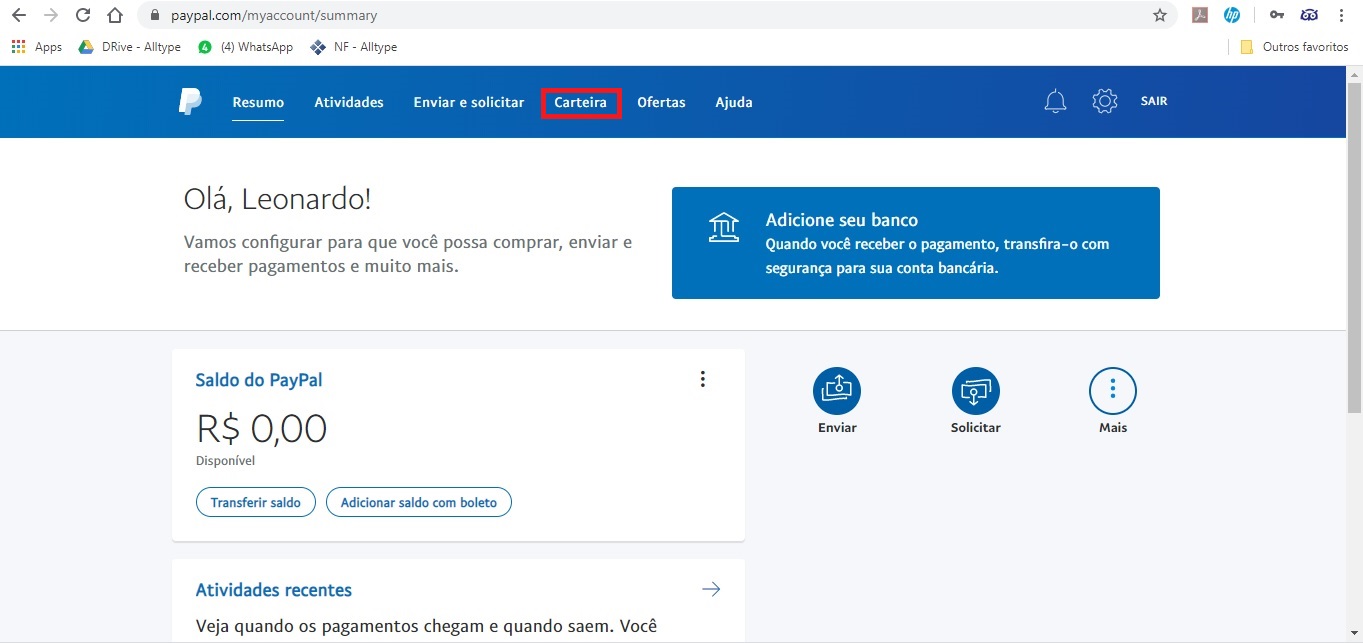Open Atividades recentes heading link
This screenshot has height=643, width=1363.
pos(274,590)
